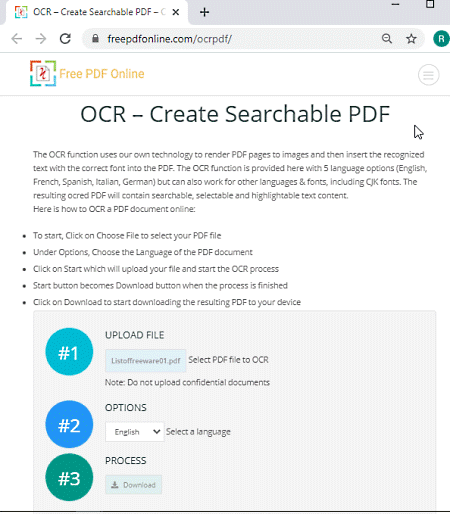
Task: Click the zoom magnifier icon in address bar
Action: [387, 39]
